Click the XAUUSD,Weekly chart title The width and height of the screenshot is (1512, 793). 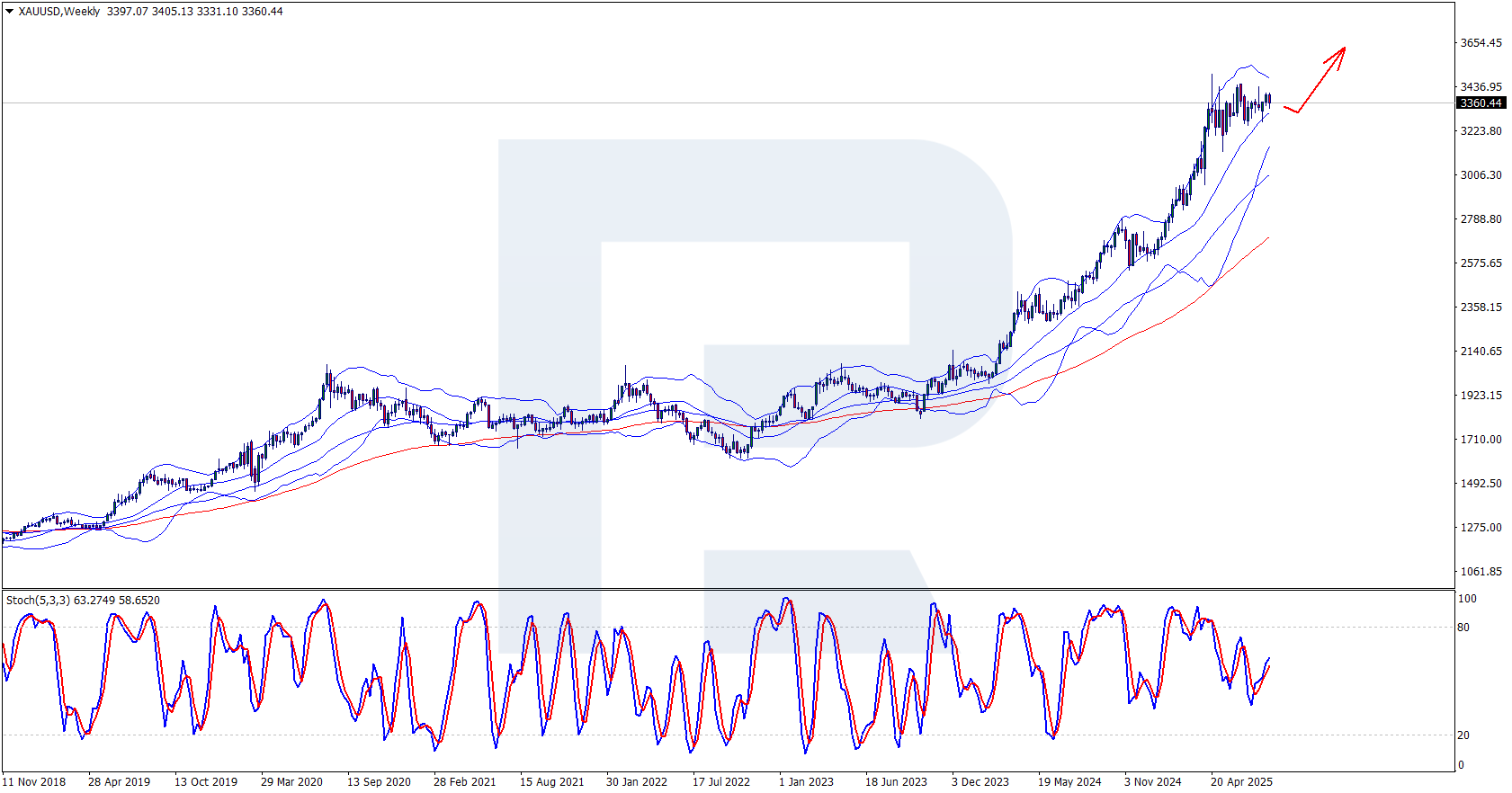point(59,12)
